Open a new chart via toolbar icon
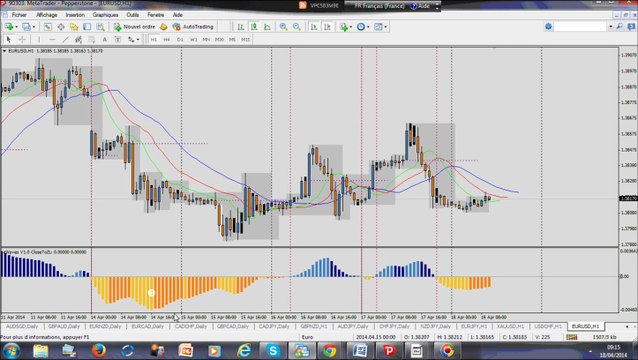 (8, 26)
